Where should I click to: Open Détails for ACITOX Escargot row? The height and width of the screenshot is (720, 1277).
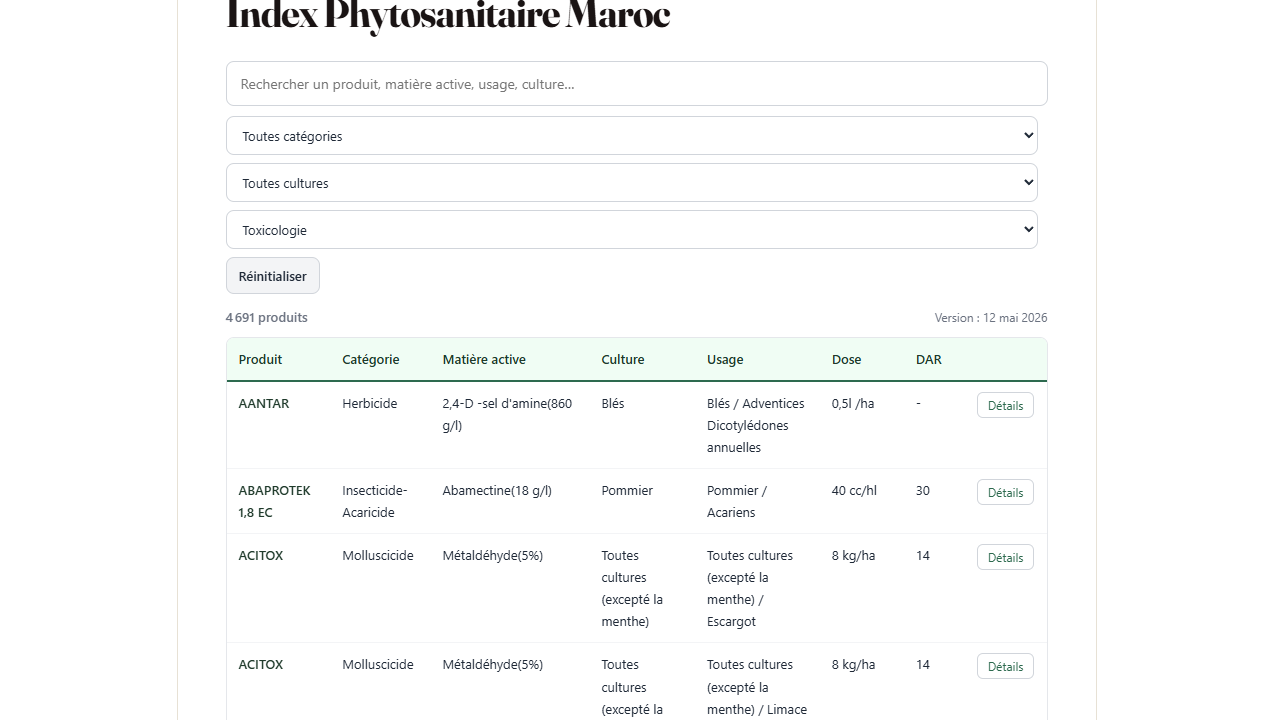click(1005, 557)
